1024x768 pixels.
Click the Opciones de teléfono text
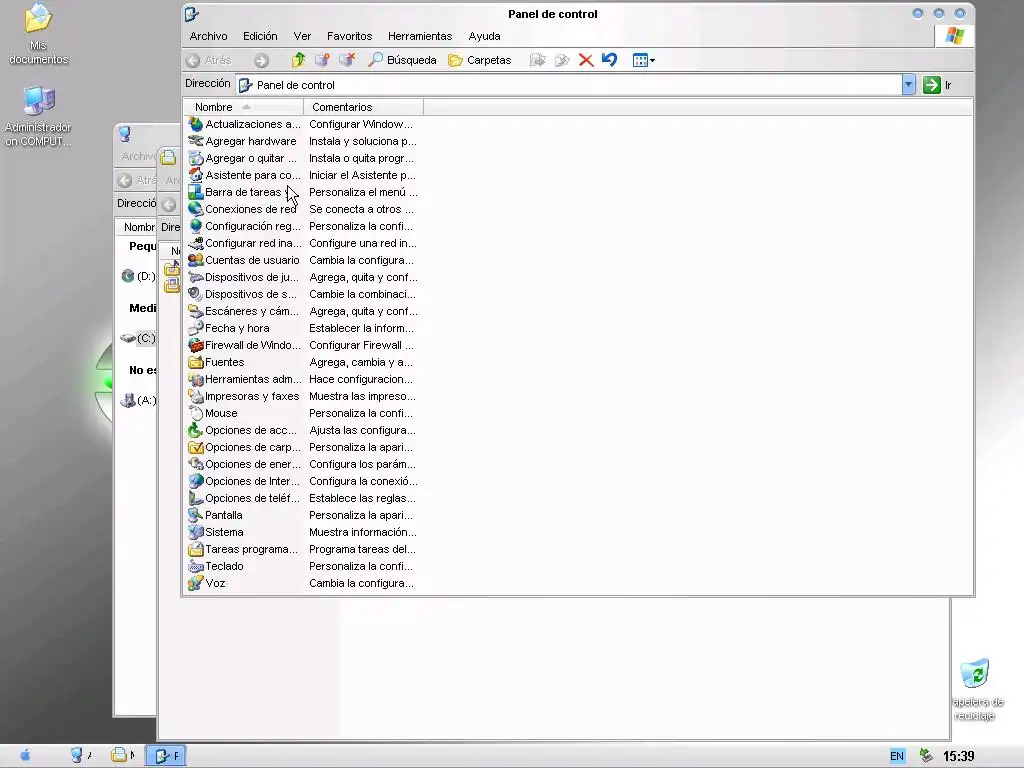pos(252,498)
